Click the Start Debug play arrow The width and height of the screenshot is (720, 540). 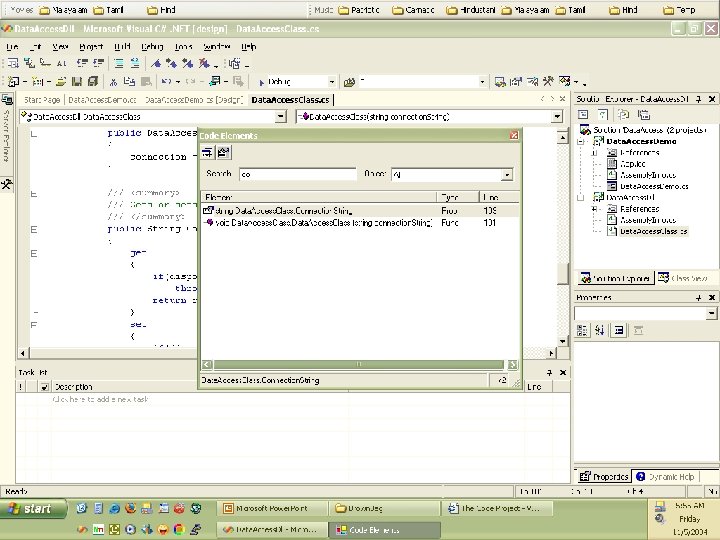261,82
